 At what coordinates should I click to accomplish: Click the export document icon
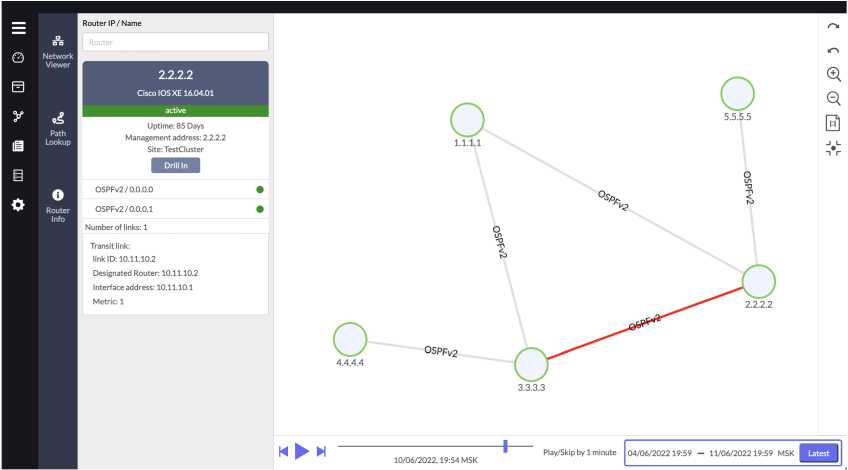[x=833, y=123]
